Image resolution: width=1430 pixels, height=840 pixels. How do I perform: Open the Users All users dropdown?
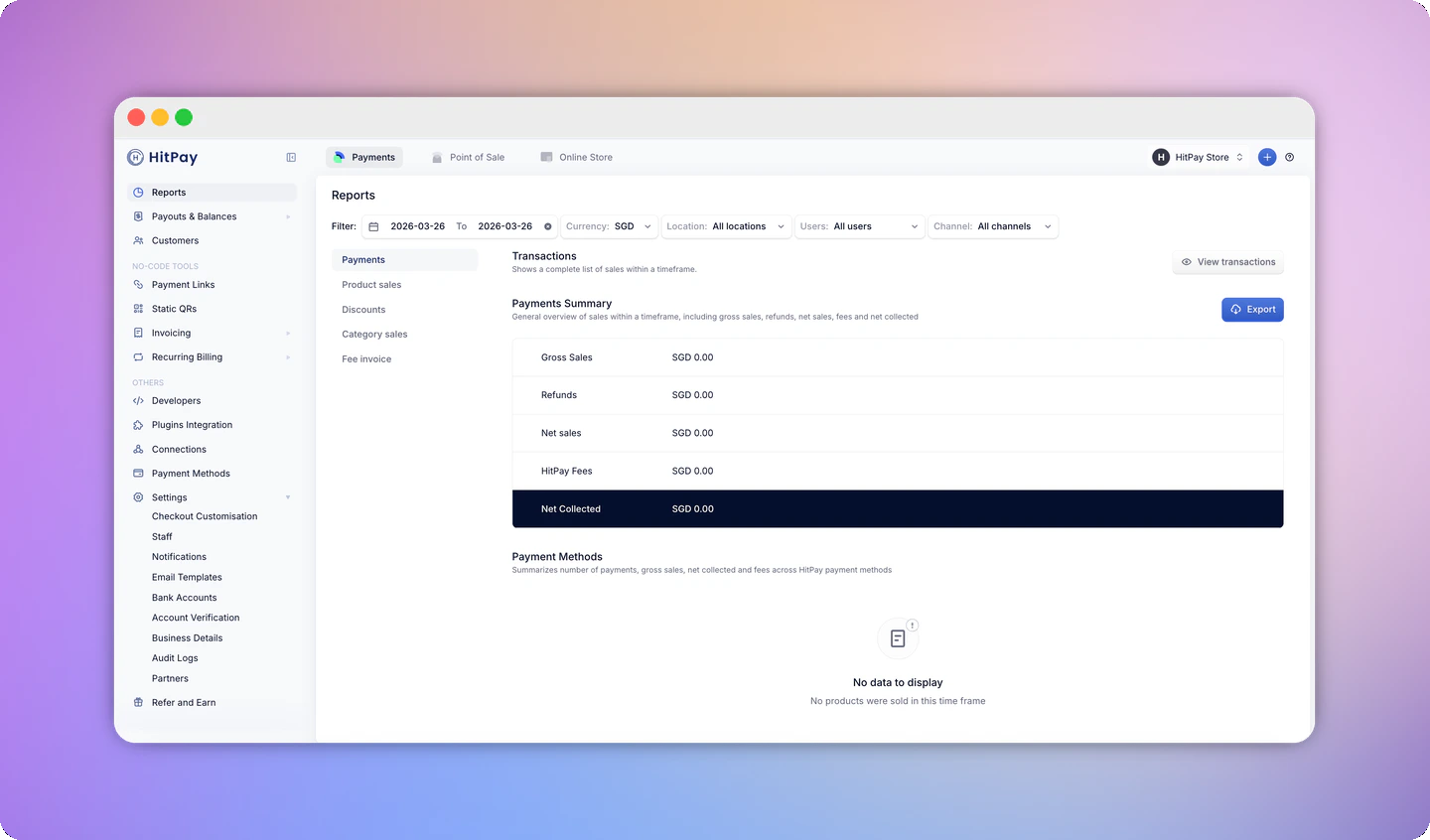(860, 226)
